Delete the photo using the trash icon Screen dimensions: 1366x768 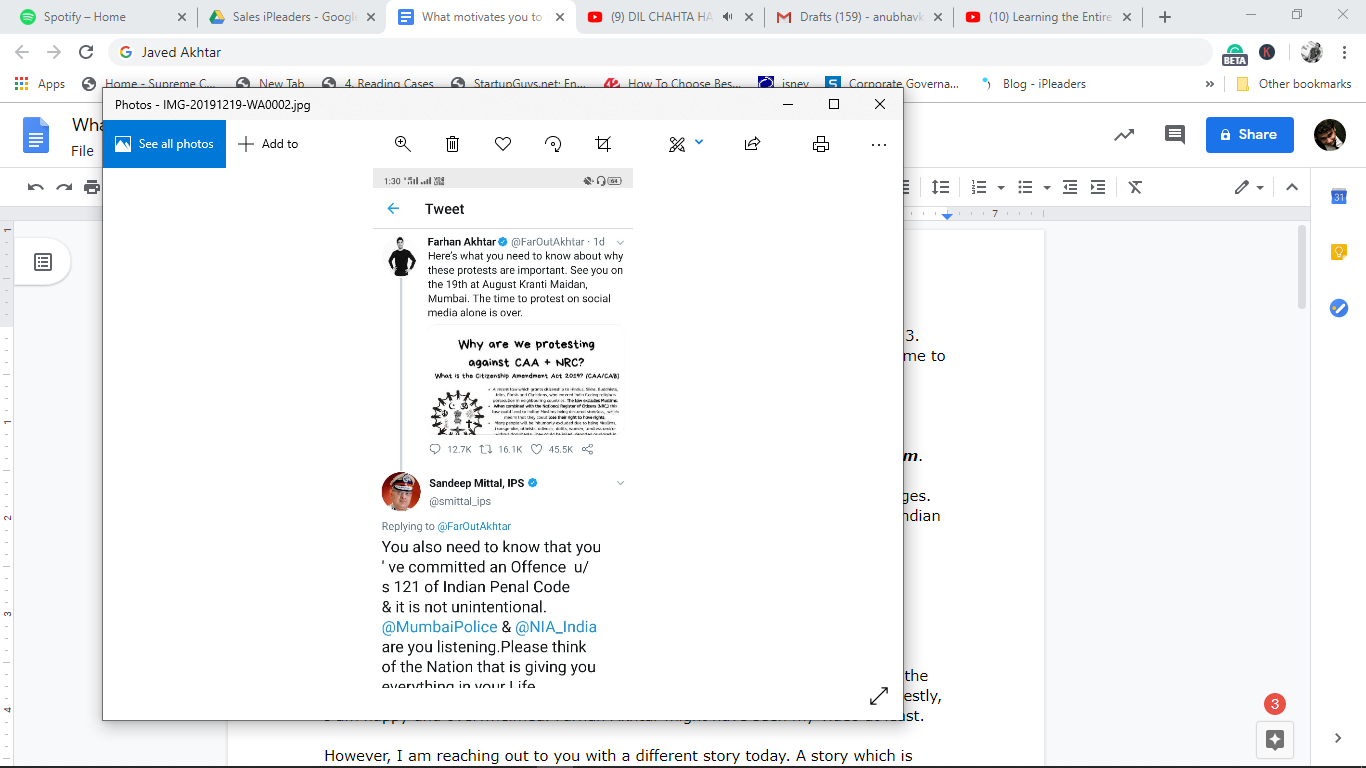pos(452,144)
